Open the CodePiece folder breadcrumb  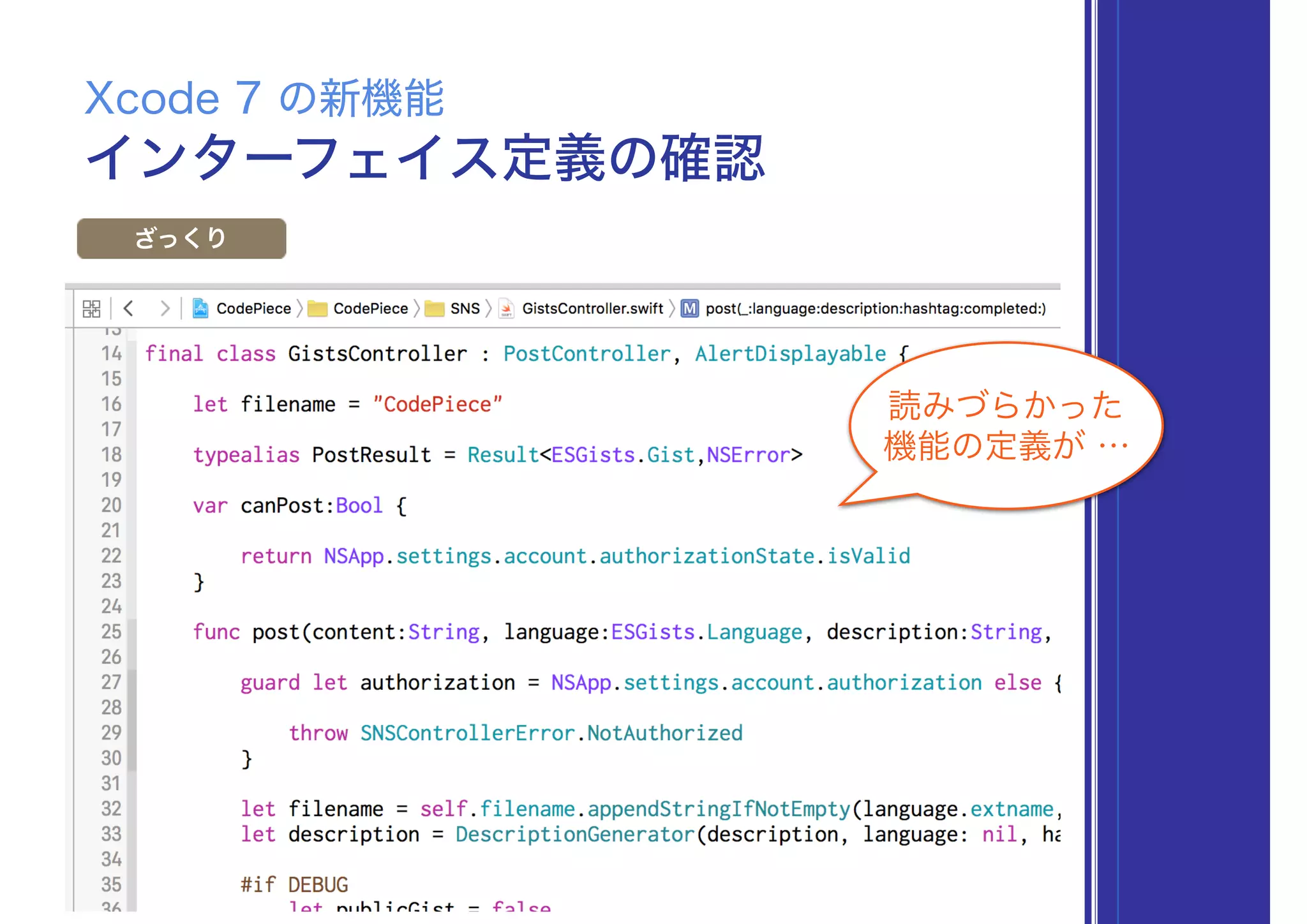[371, 309]
